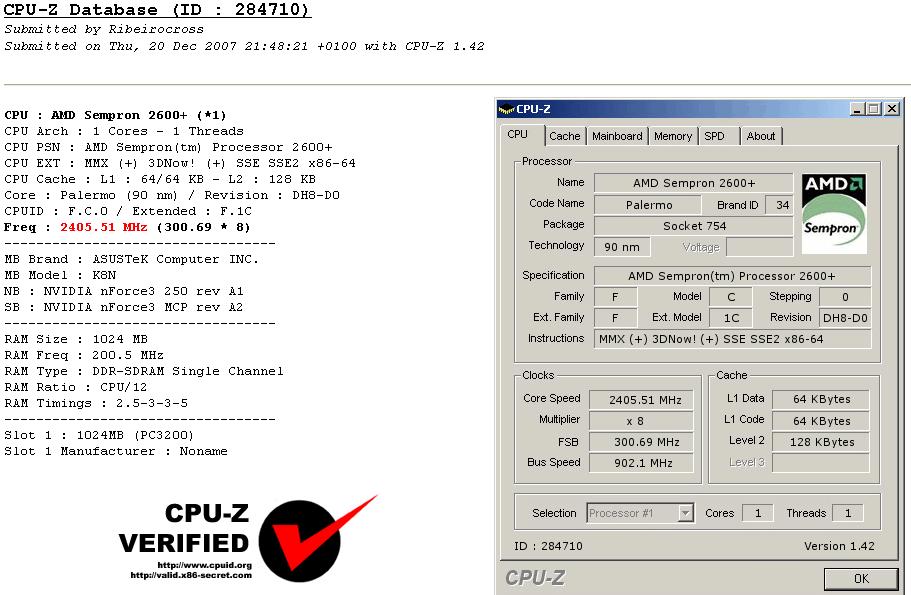Click the Brand ID value 34

point(780,205)
